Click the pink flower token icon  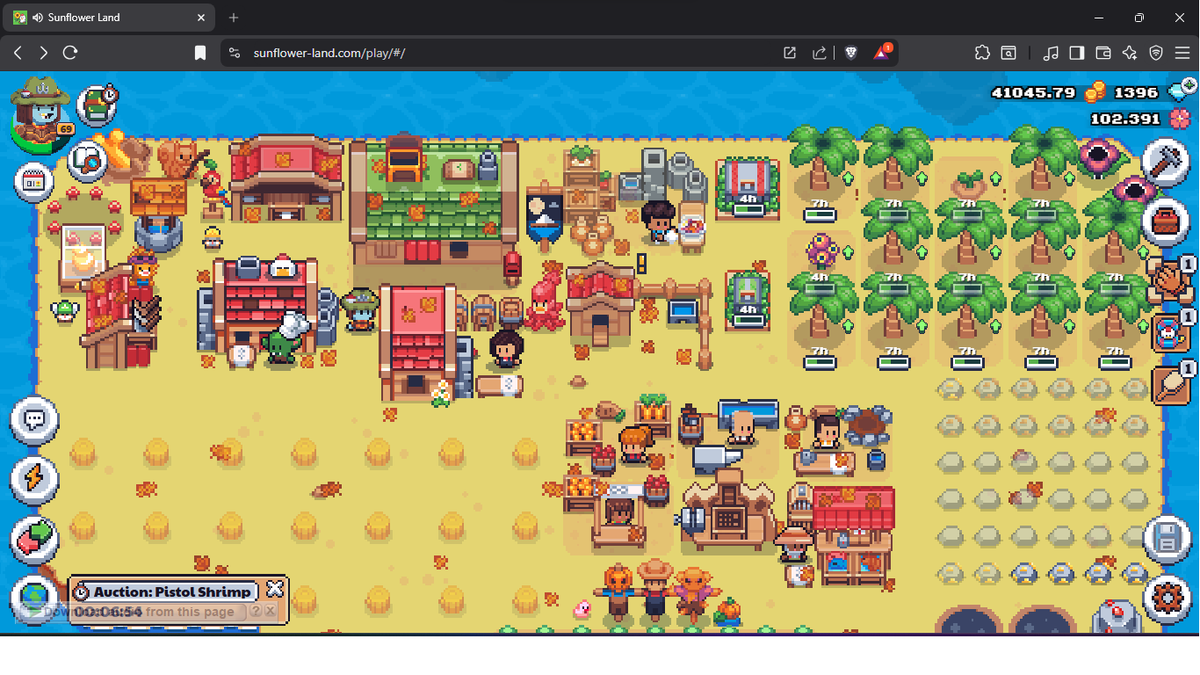pyautogui.click(x=1179, y=120)
